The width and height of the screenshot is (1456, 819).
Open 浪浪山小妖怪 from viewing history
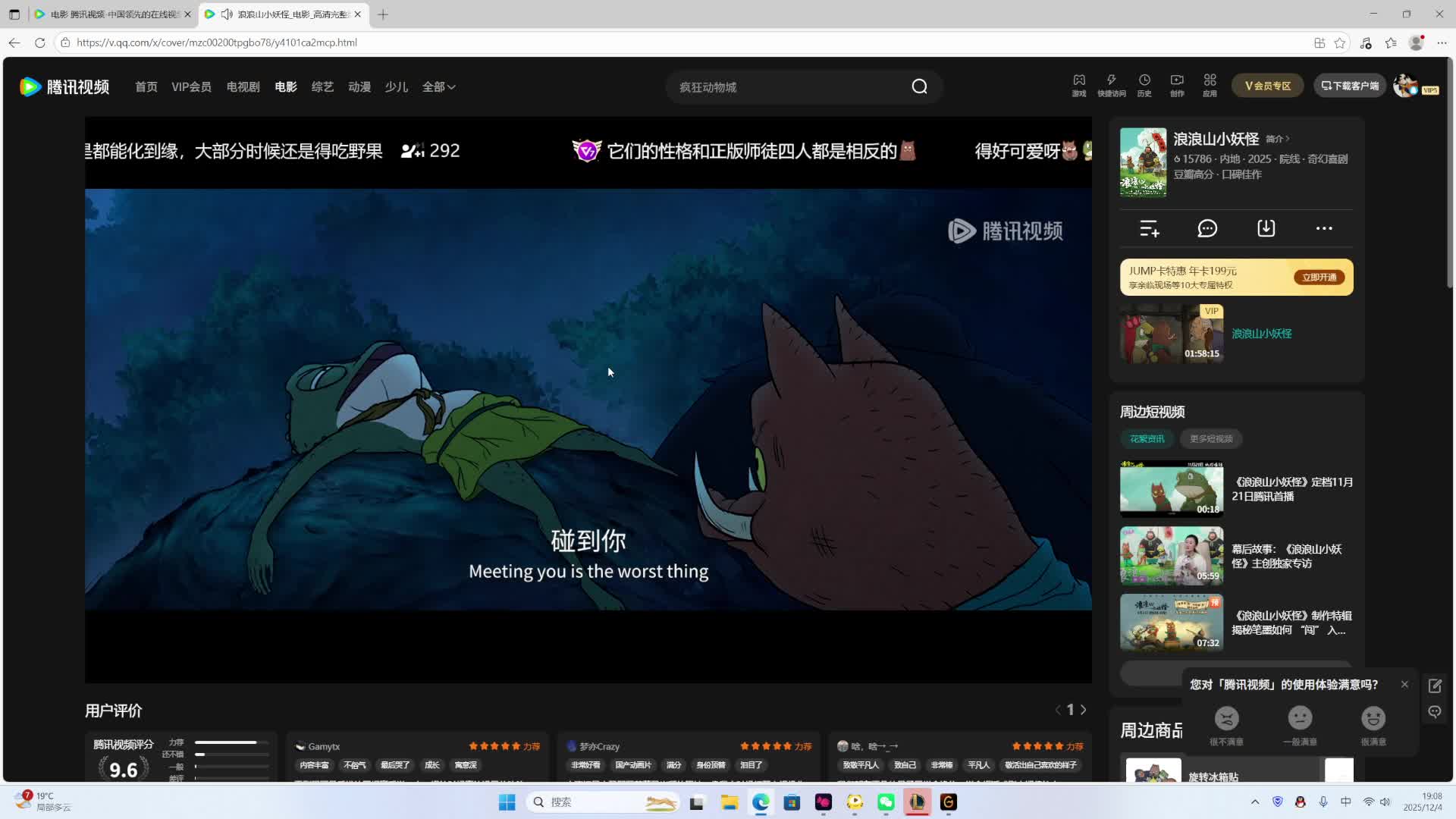pos(1261,334)
